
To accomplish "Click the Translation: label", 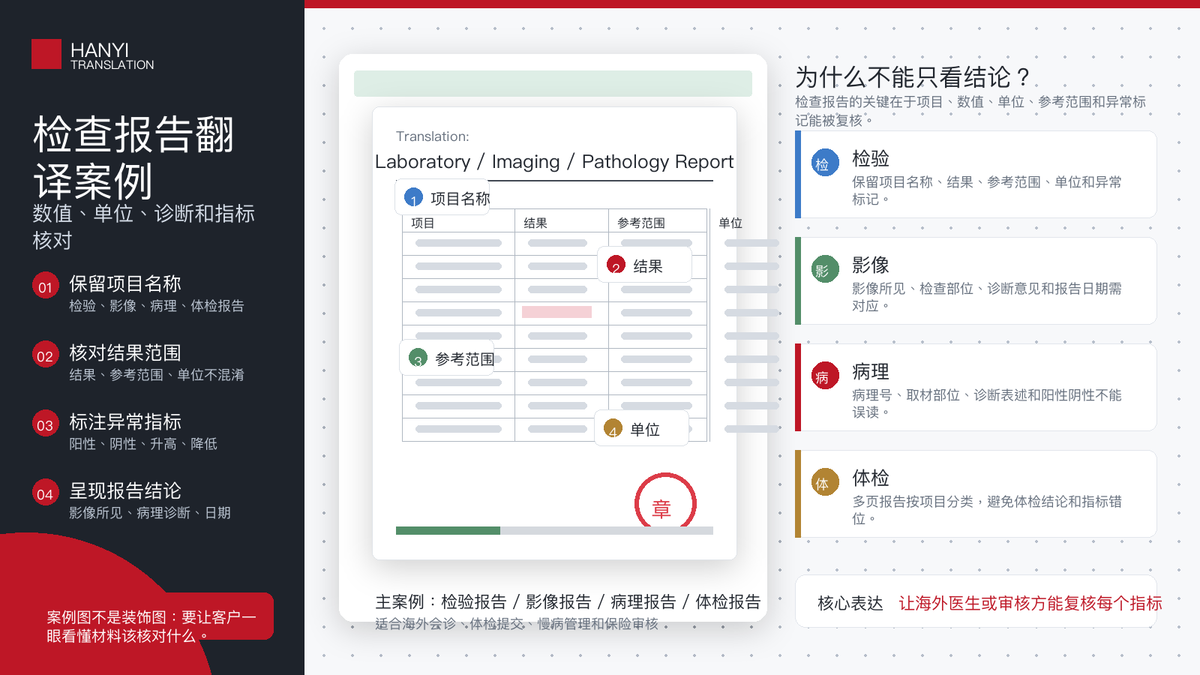I will click(x=432, y=137).
